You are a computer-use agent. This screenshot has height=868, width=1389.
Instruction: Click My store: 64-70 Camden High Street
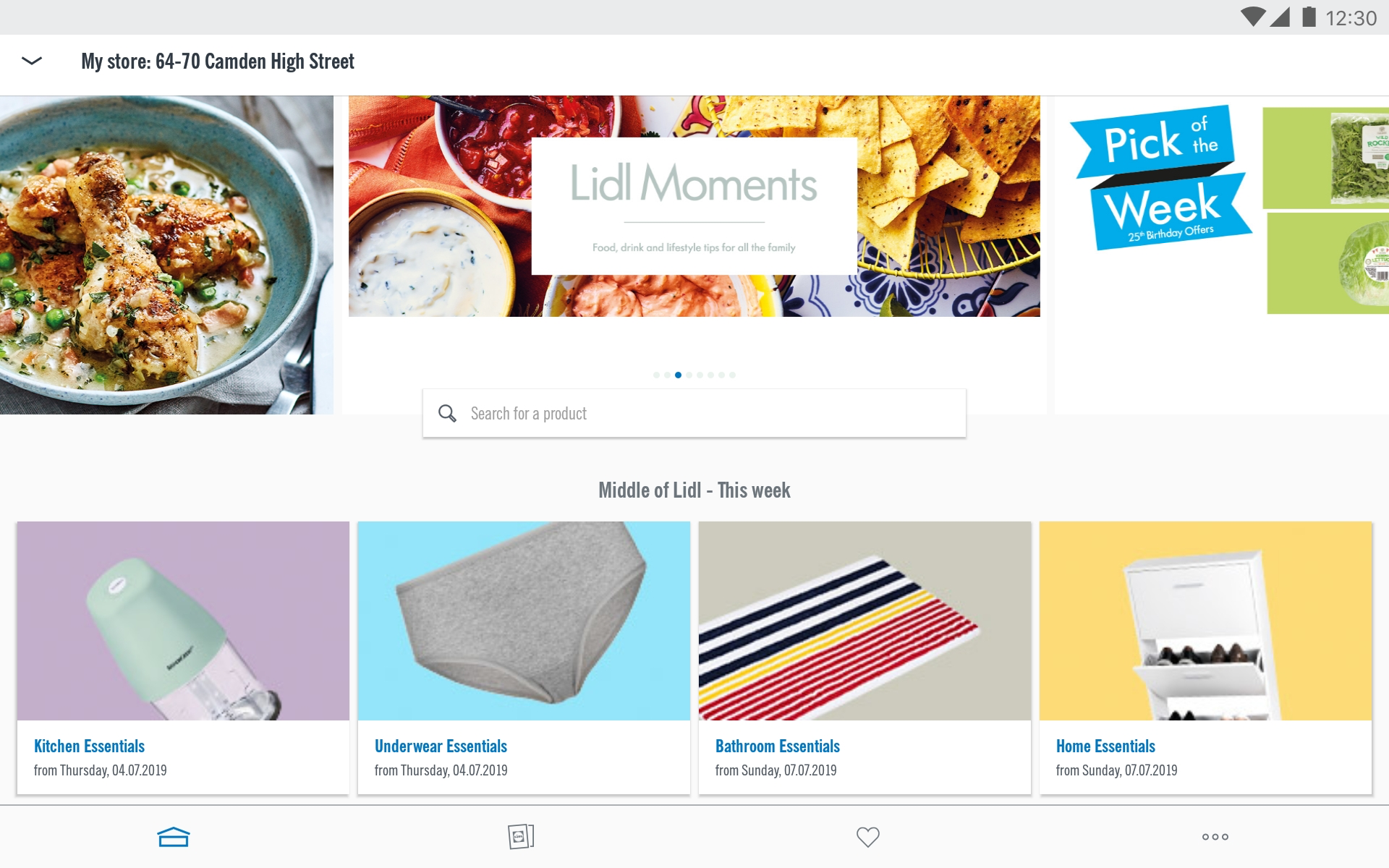coord(217,61)
